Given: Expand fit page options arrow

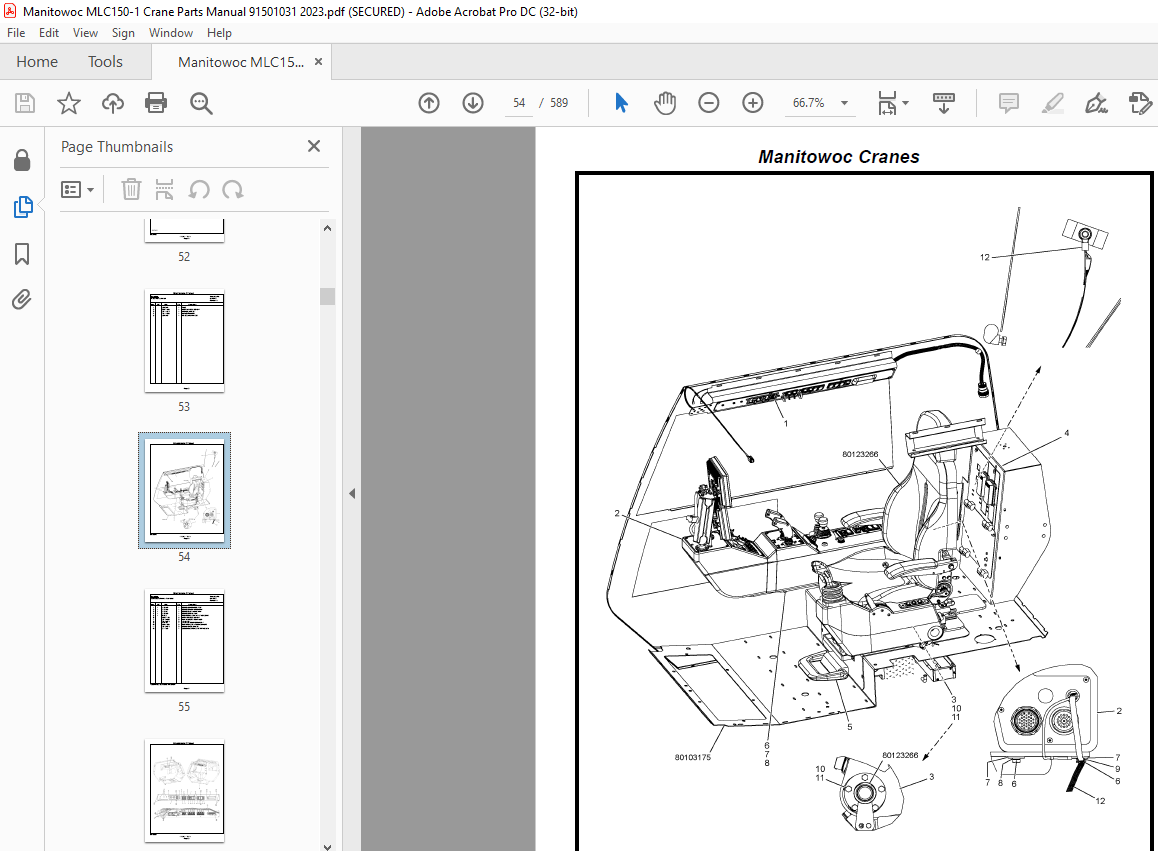Looking at the screenshot, I should 905,103.
